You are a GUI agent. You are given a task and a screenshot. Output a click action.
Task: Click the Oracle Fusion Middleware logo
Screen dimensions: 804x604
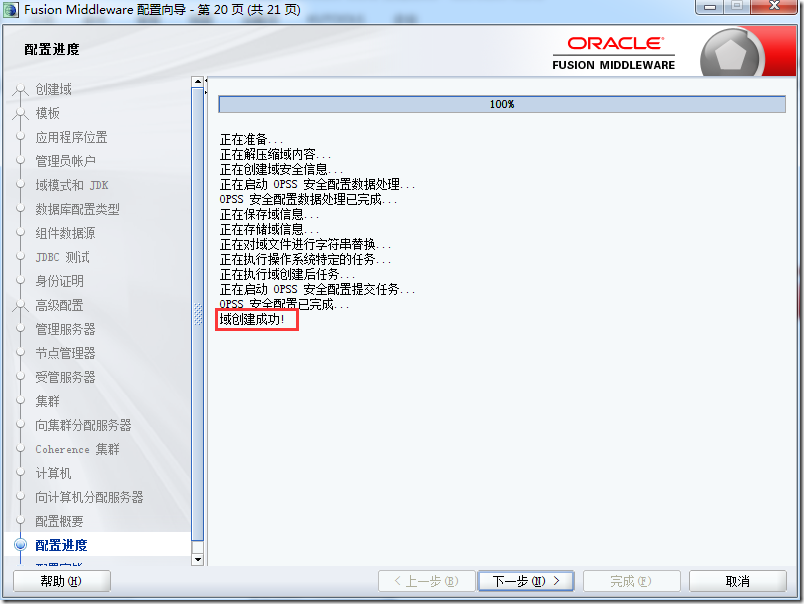pos(614,53)
